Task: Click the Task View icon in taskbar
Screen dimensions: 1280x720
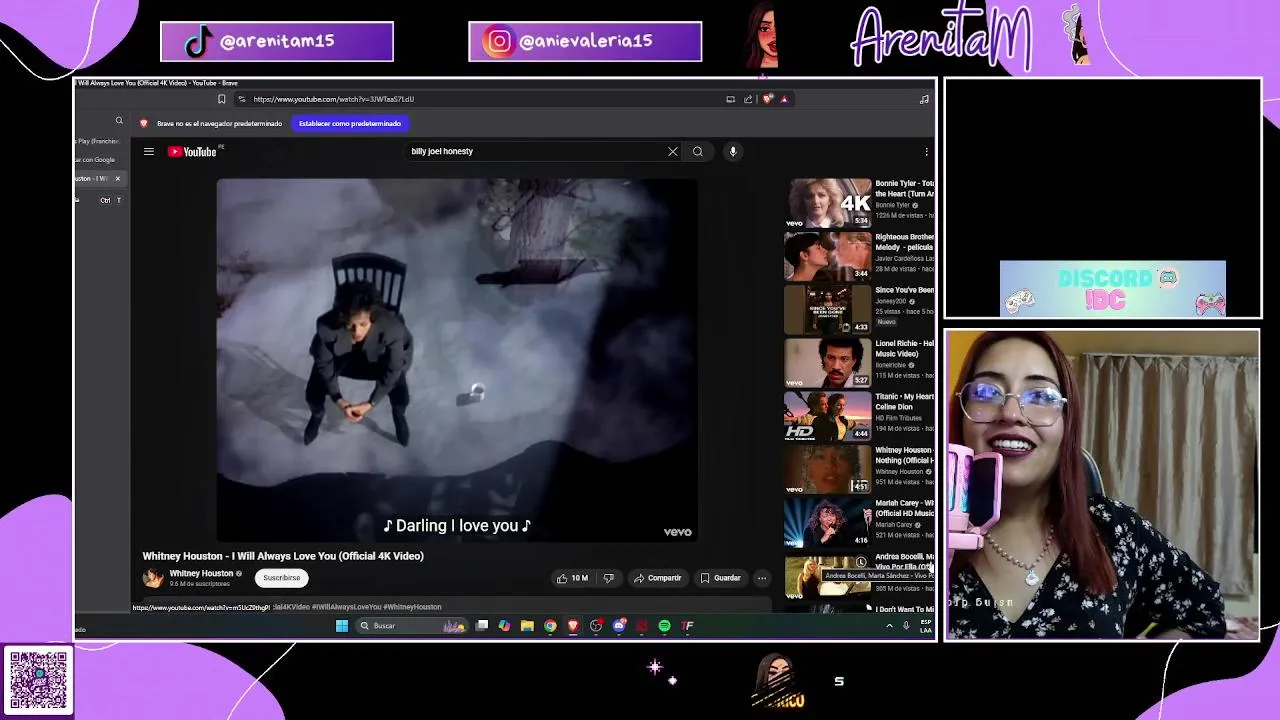Action: (x=482, y=626)
